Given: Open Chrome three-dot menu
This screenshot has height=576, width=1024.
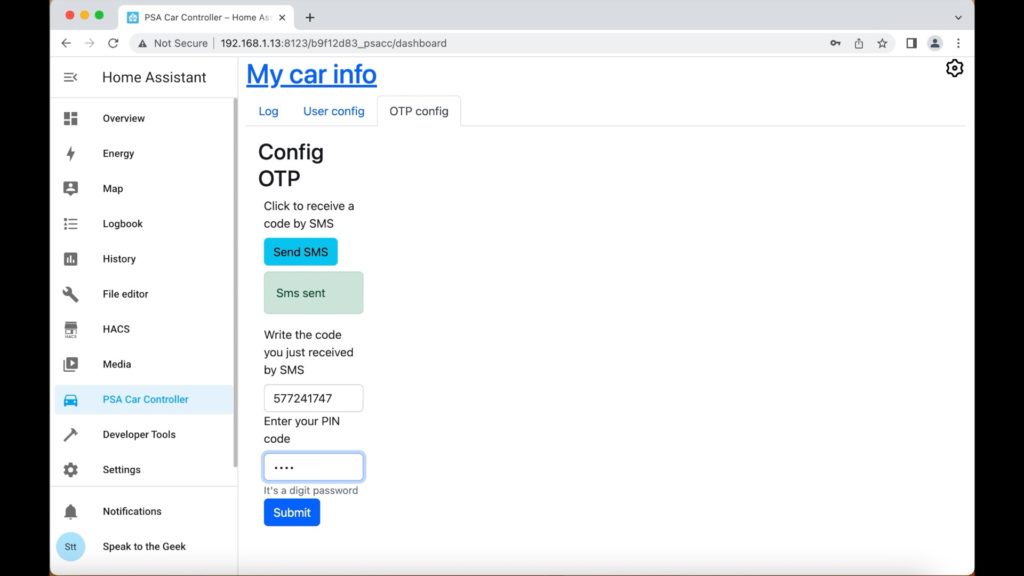Looking at the screenshot, I should coord(958,43).
